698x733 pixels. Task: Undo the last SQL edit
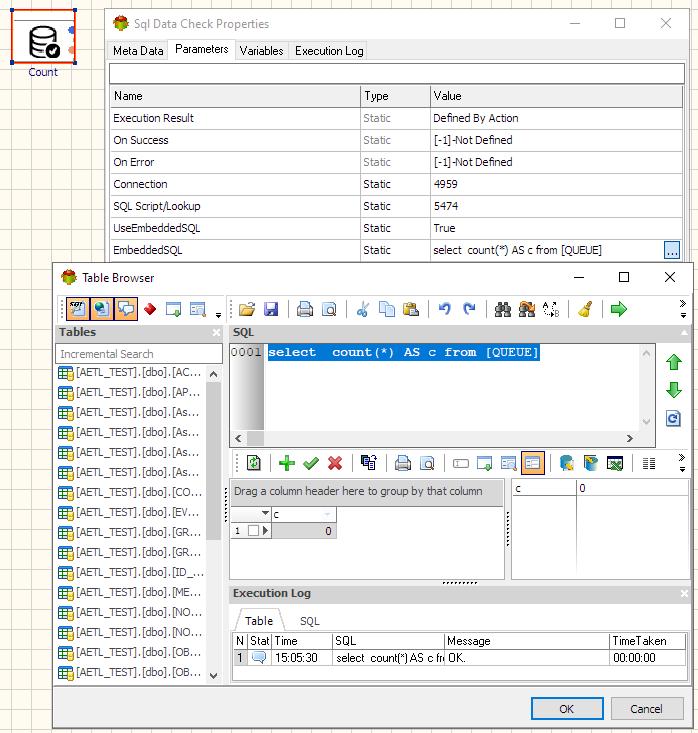445,309
